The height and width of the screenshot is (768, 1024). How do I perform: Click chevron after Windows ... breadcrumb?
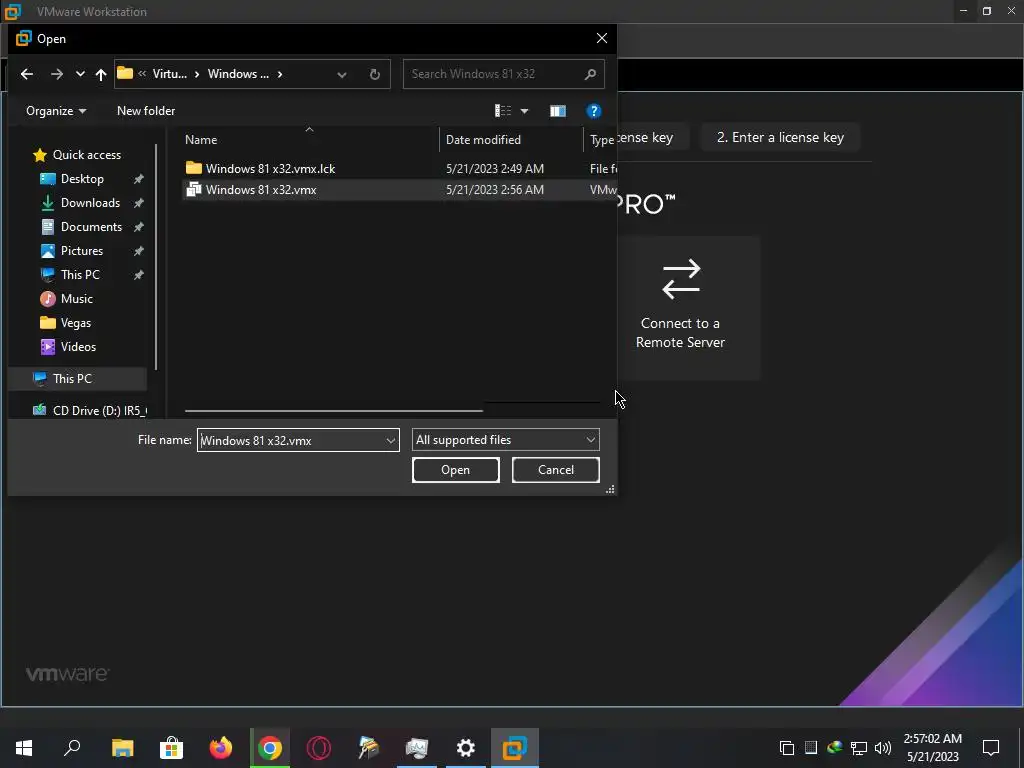tap(280, 74)
